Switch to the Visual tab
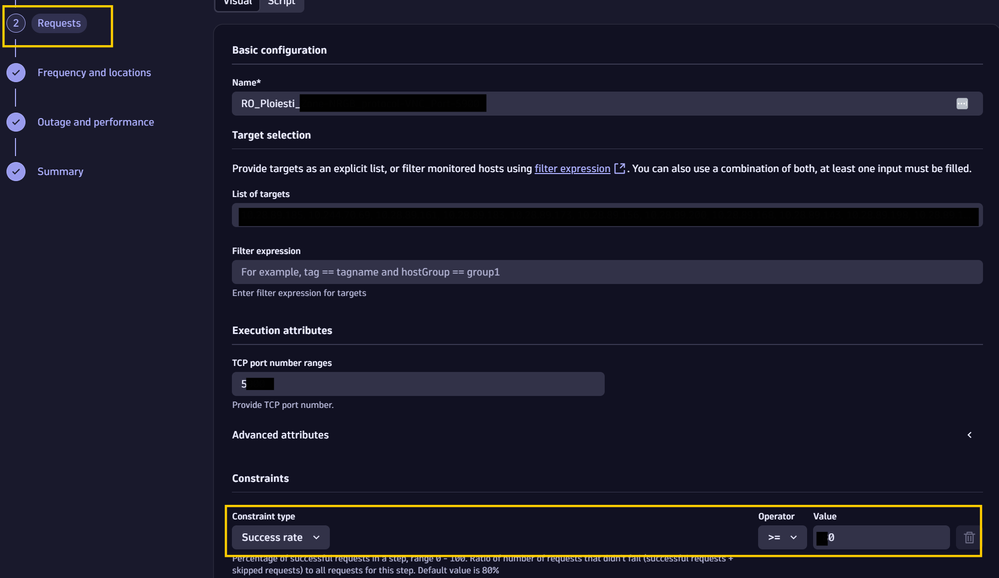Viewport: 999px width, 578px height. pyautogui.click(x=238, y=4)
